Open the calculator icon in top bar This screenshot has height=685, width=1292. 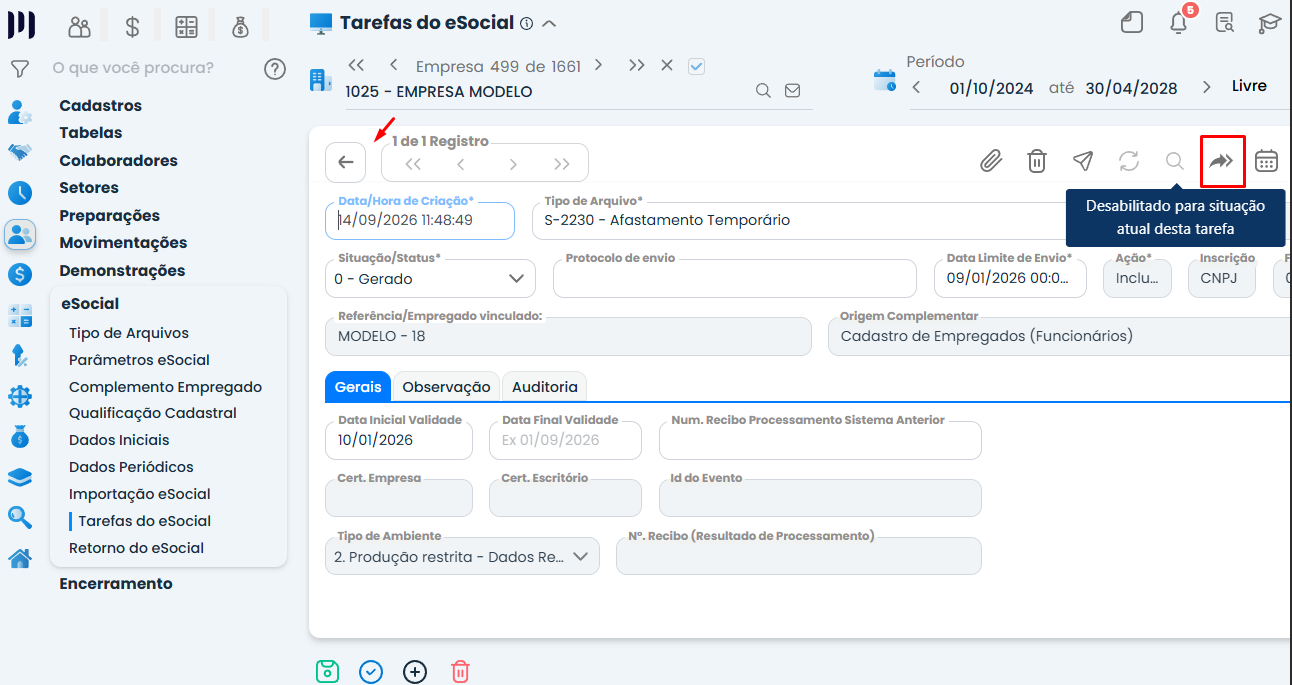pos(186,27)
